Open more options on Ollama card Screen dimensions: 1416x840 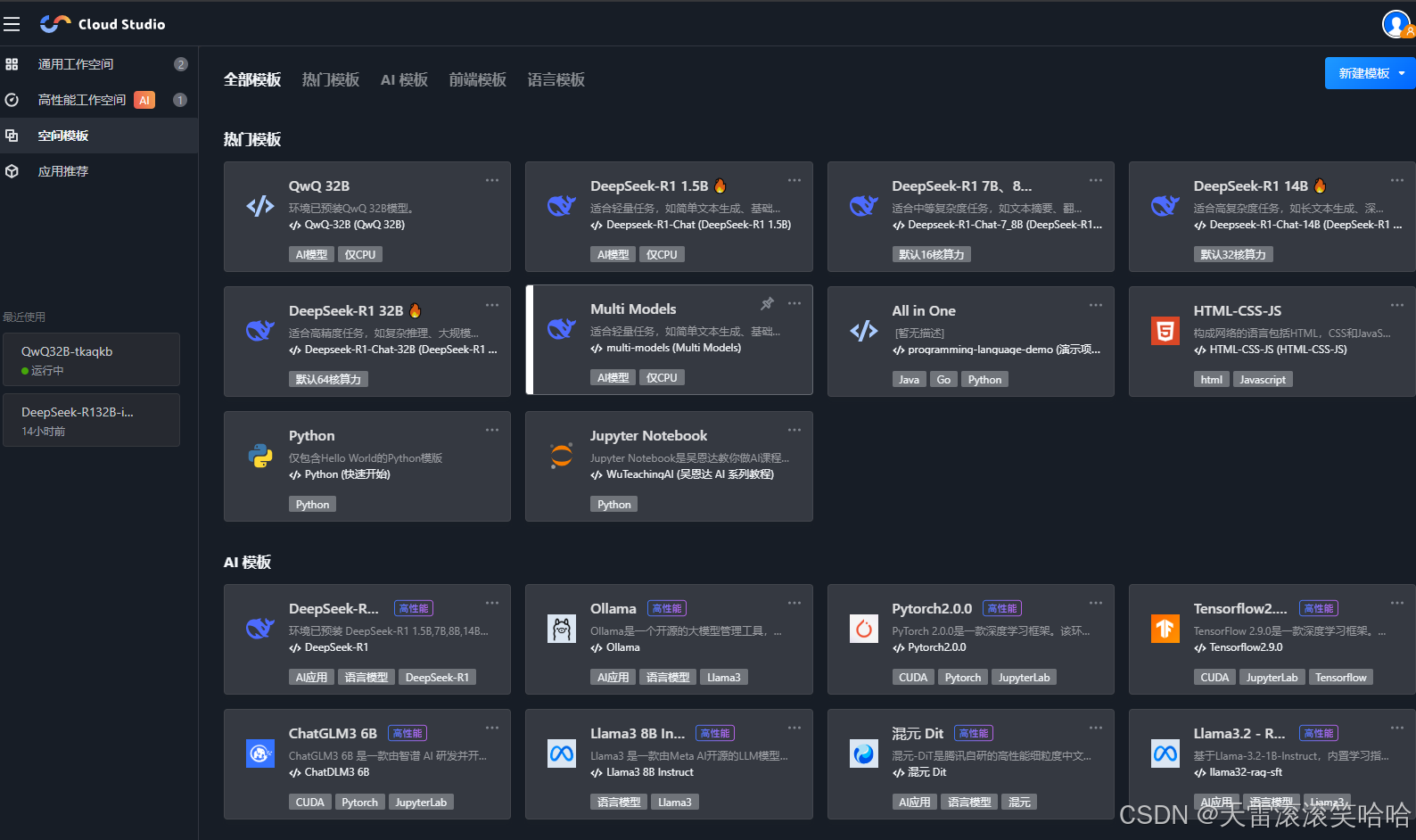[x=794, y=603]
